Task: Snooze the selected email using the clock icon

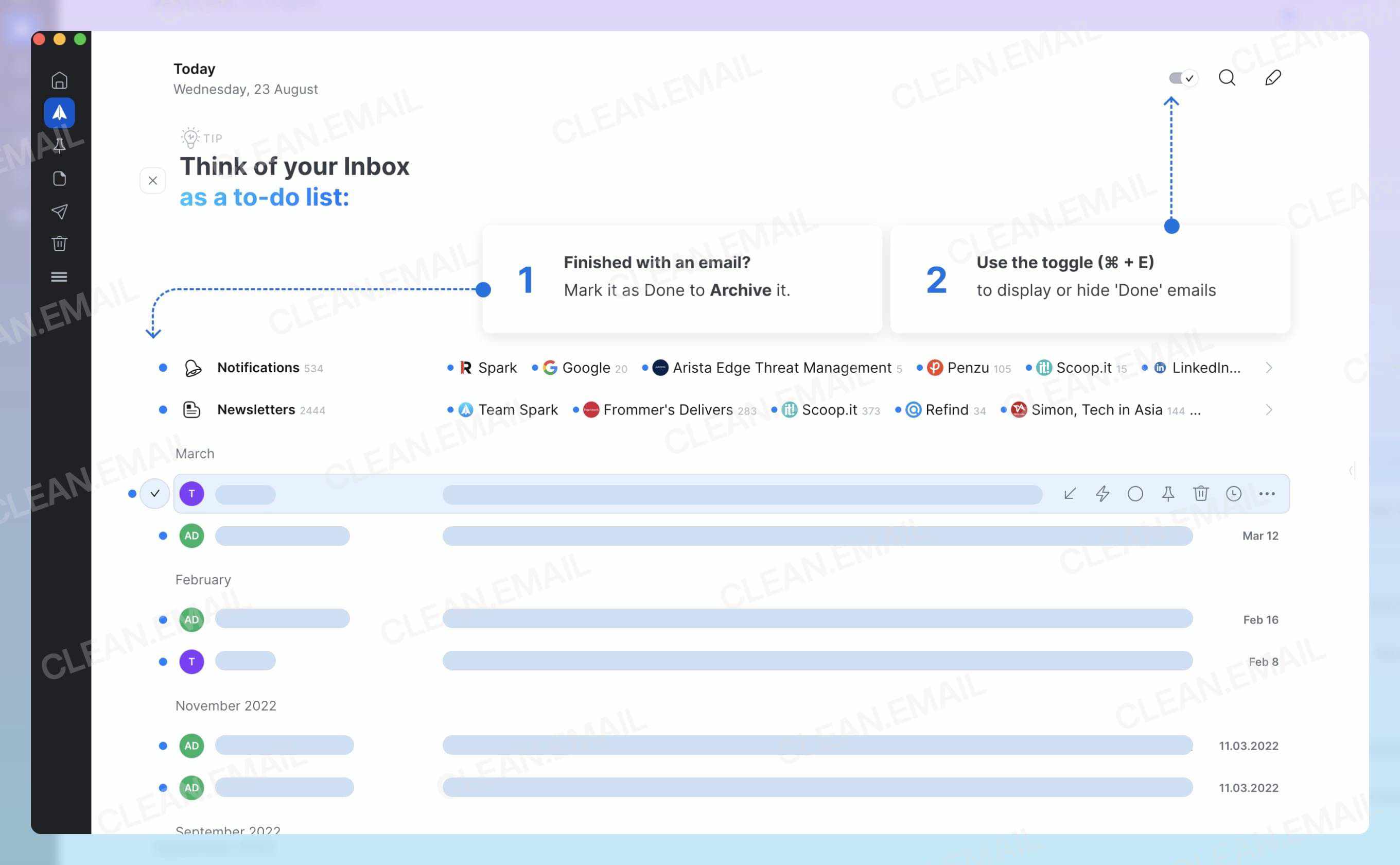Action: pyautogui.click(x=1234, y=493)
